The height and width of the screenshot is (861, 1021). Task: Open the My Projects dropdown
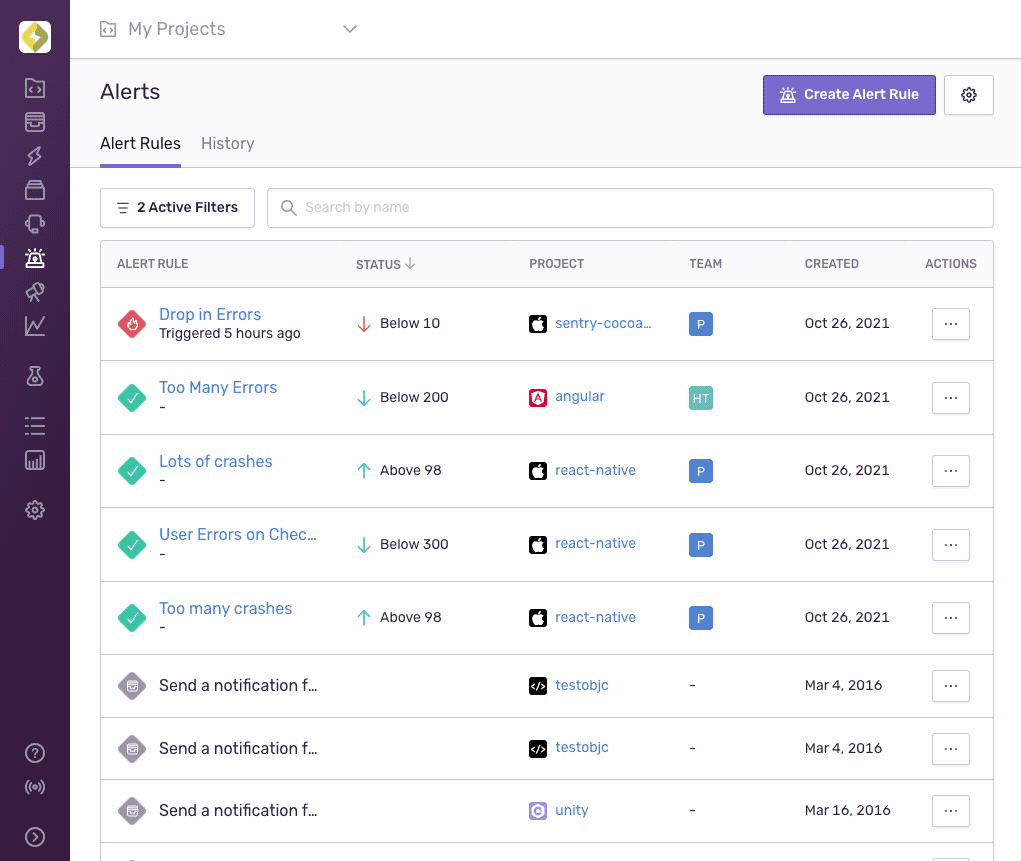[228, 29]
